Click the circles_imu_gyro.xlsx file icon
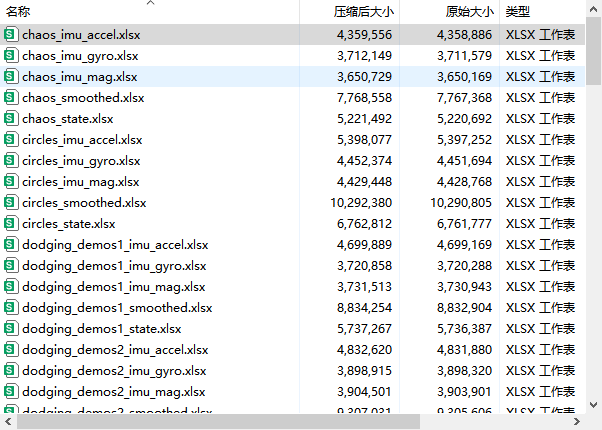 coord(11,160)
